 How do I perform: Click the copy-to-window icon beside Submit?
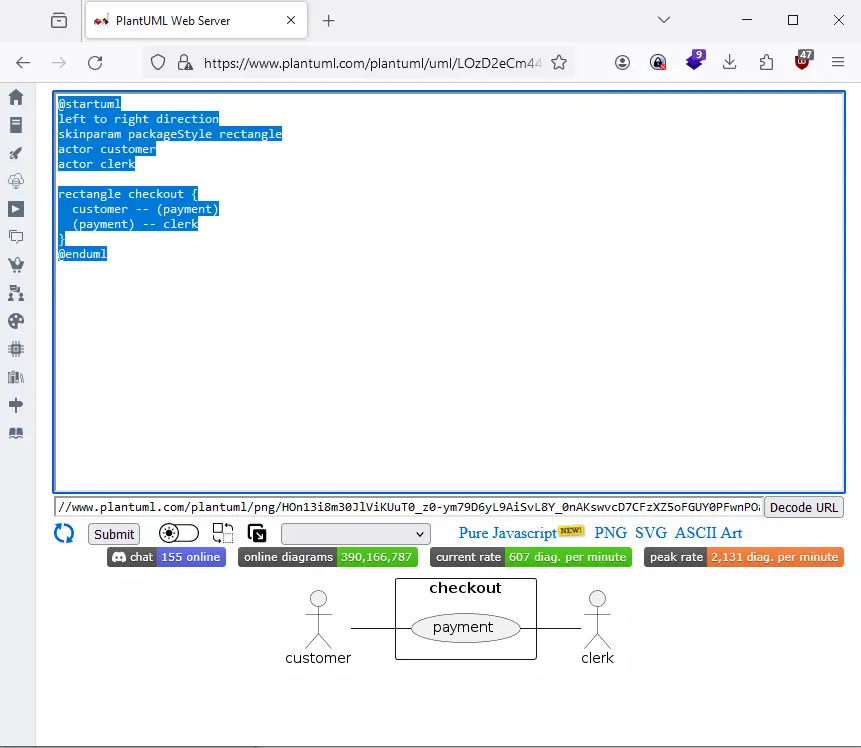[x=256, y=533]
